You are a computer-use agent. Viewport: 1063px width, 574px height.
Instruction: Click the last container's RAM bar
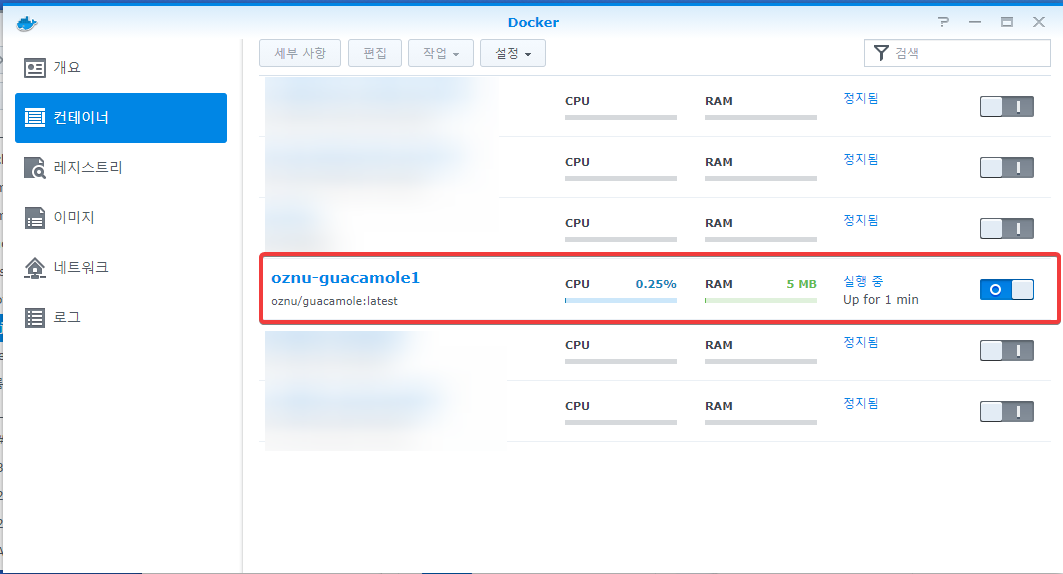(761, 422)
